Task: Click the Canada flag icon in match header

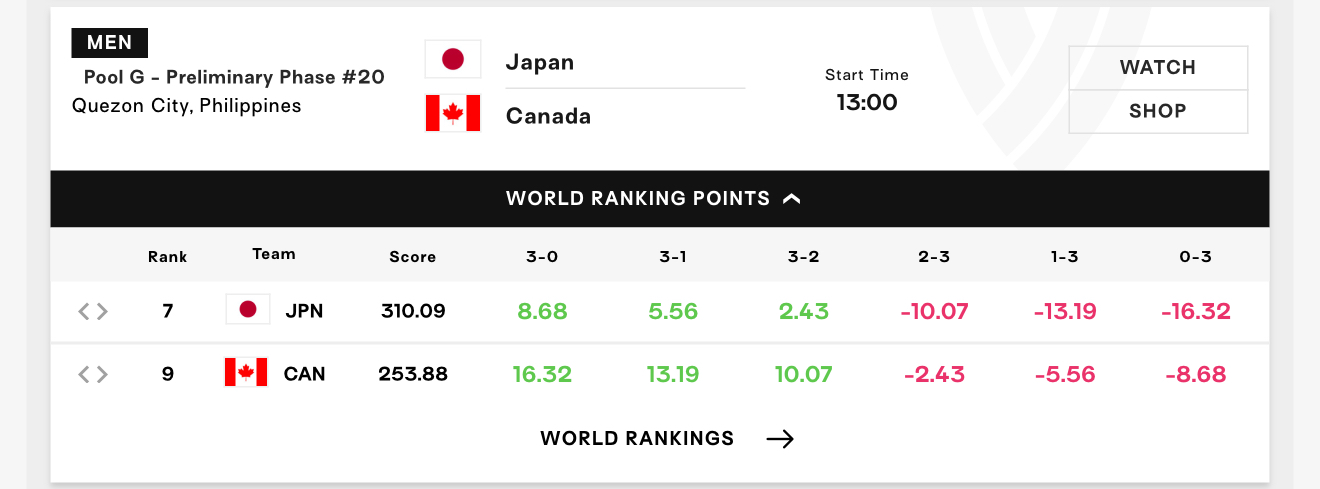Action: (453, 113)
